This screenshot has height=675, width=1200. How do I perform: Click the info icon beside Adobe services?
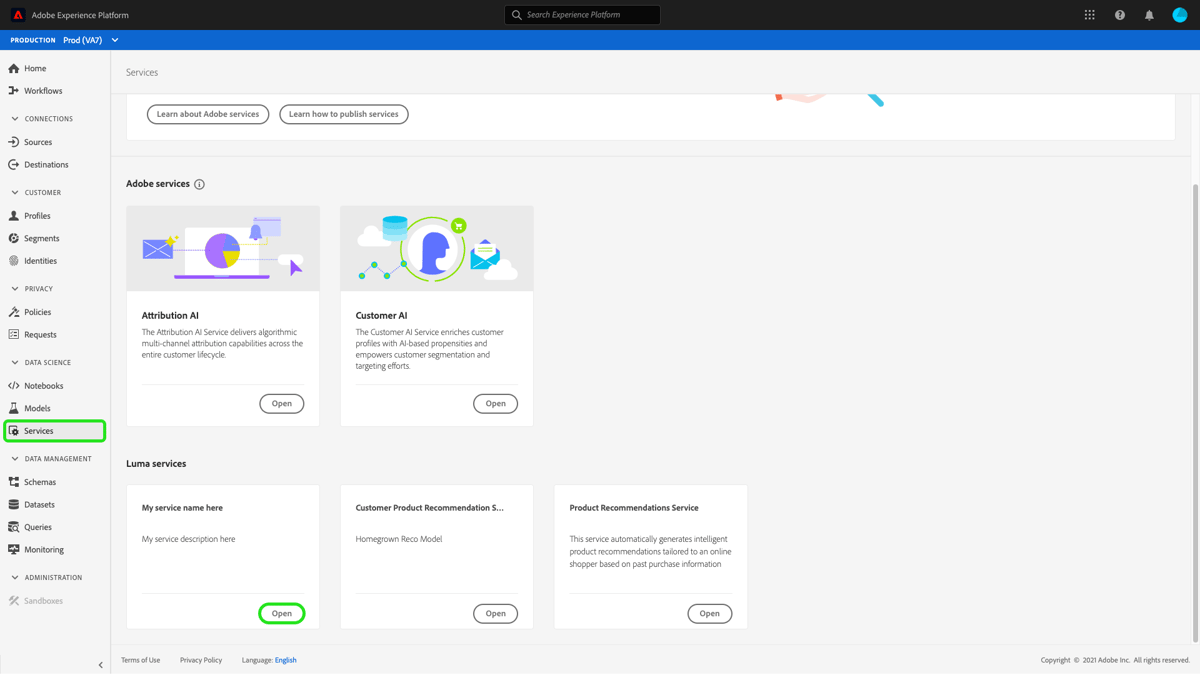[x=199, y=184]
